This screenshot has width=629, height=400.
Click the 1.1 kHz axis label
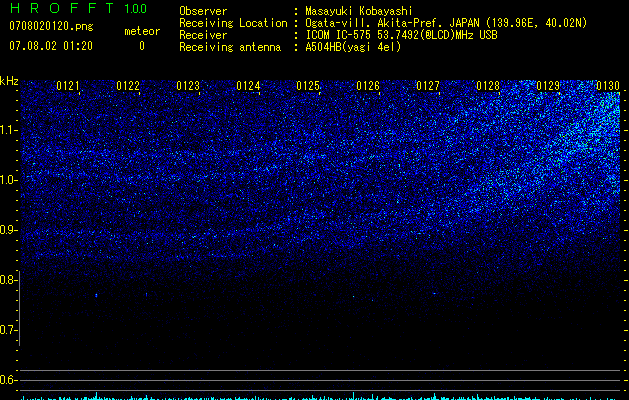8,130
